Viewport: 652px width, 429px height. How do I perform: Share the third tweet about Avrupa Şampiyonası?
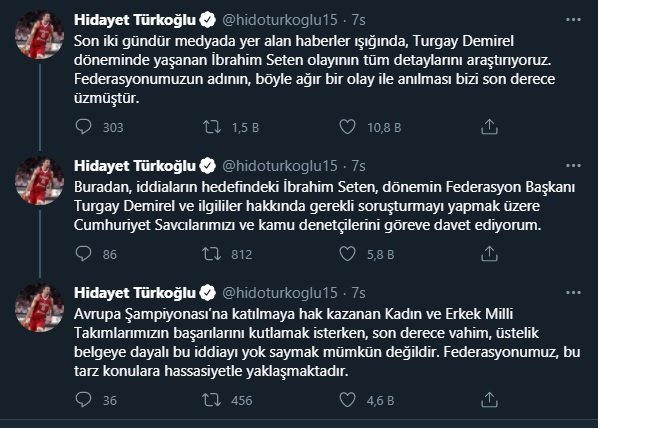[x=489, y=399]
